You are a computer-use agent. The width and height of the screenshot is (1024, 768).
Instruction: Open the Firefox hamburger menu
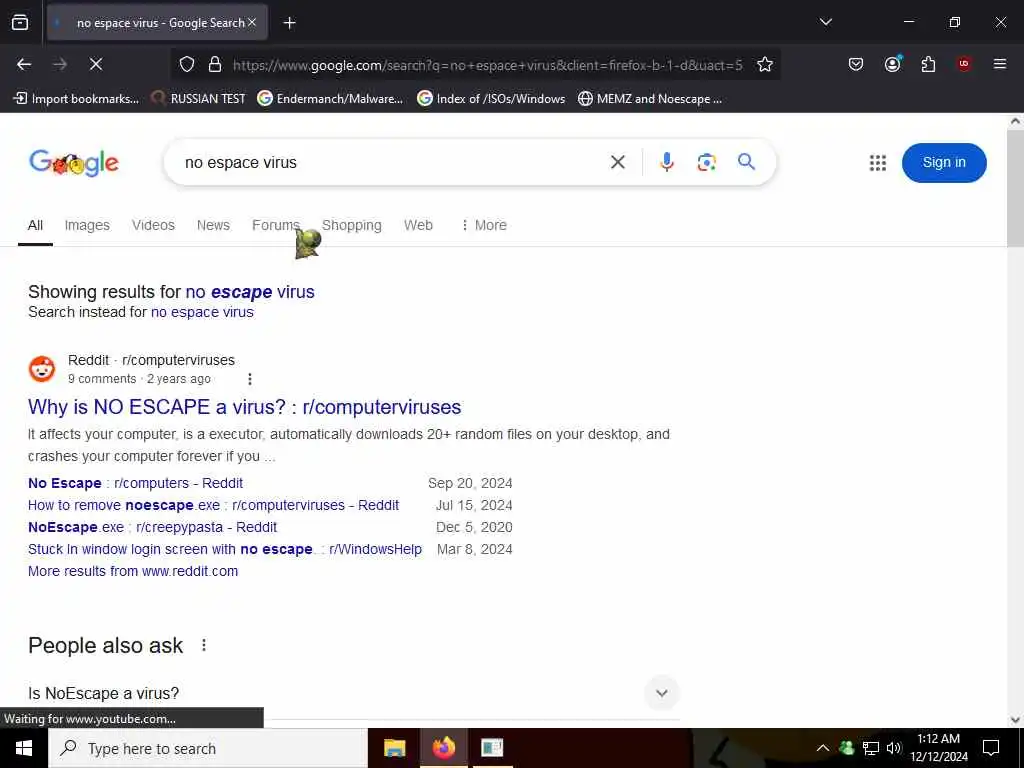[x=1000, y=64]
